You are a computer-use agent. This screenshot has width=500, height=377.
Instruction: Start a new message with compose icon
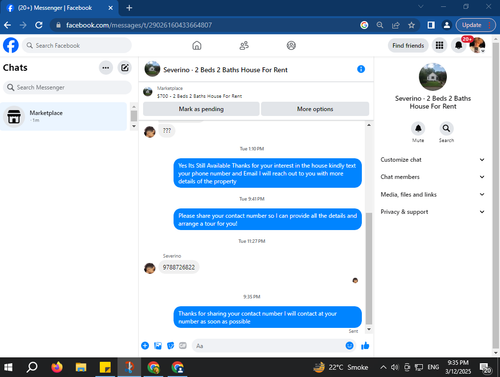click(125, 68)
